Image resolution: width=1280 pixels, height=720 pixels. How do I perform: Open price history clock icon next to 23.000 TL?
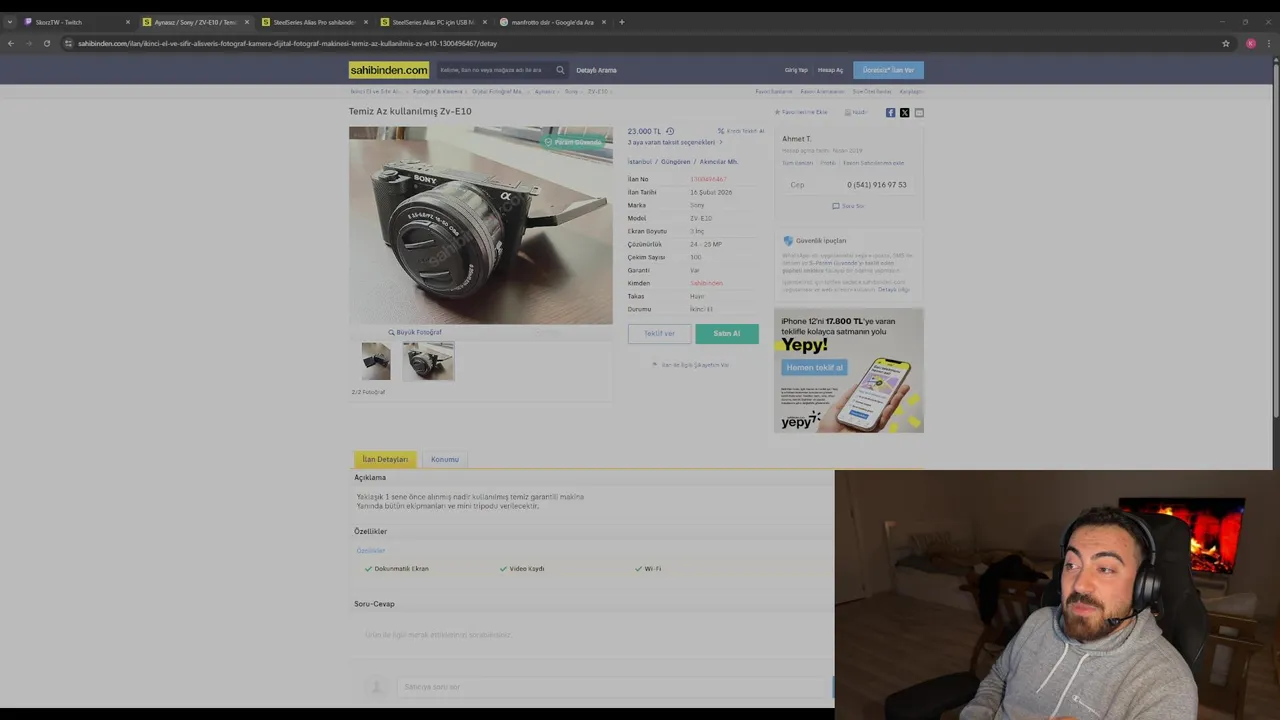[x=670, y=131]
